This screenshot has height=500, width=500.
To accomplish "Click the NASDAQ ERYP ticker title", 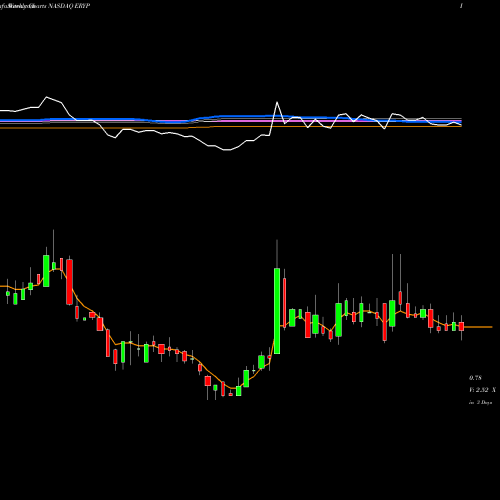I will (69, 6).
